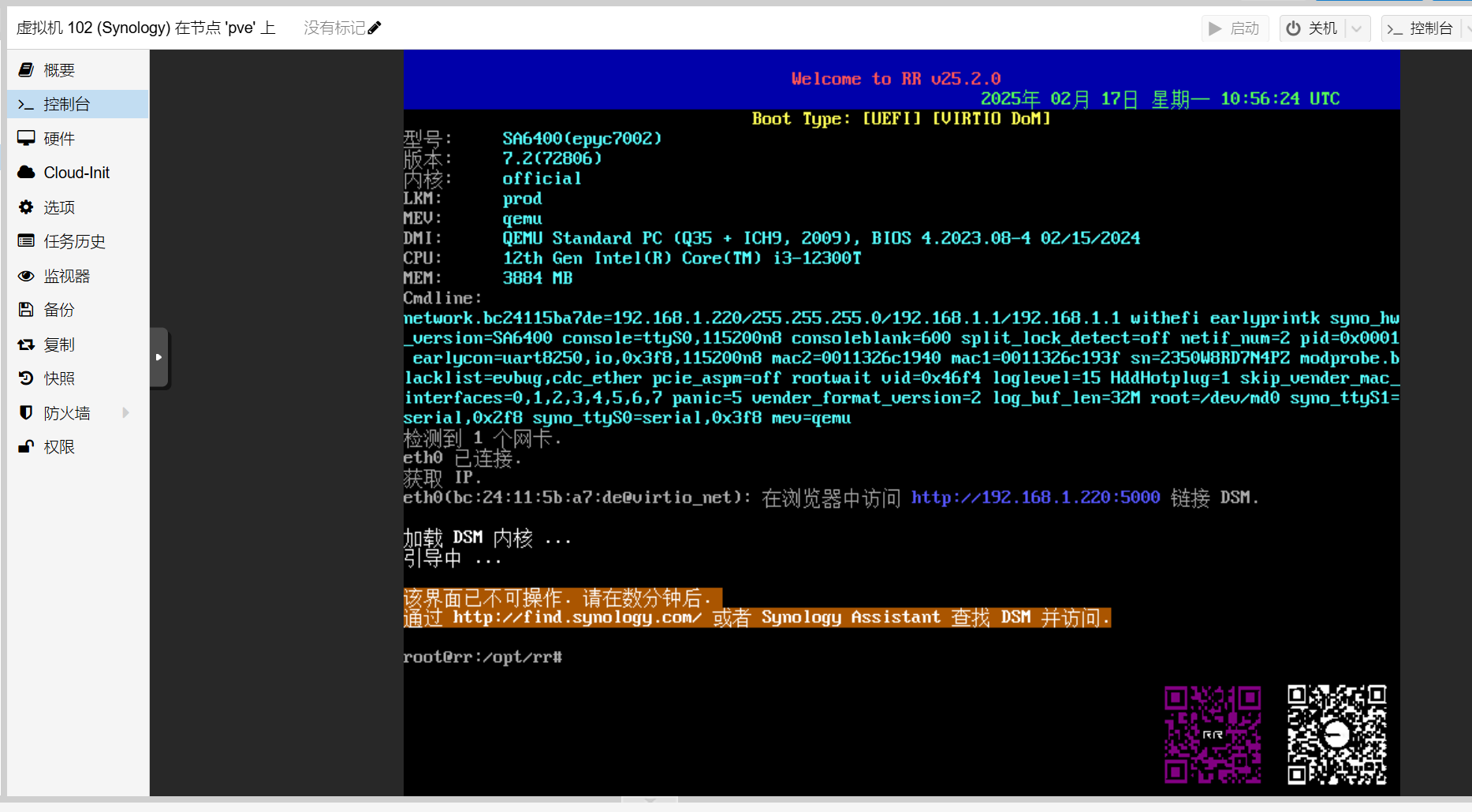The height and width of the screenshot is (812, 1472).
Task: Click the 3884 MB memory value
Action: click(538, 278)
